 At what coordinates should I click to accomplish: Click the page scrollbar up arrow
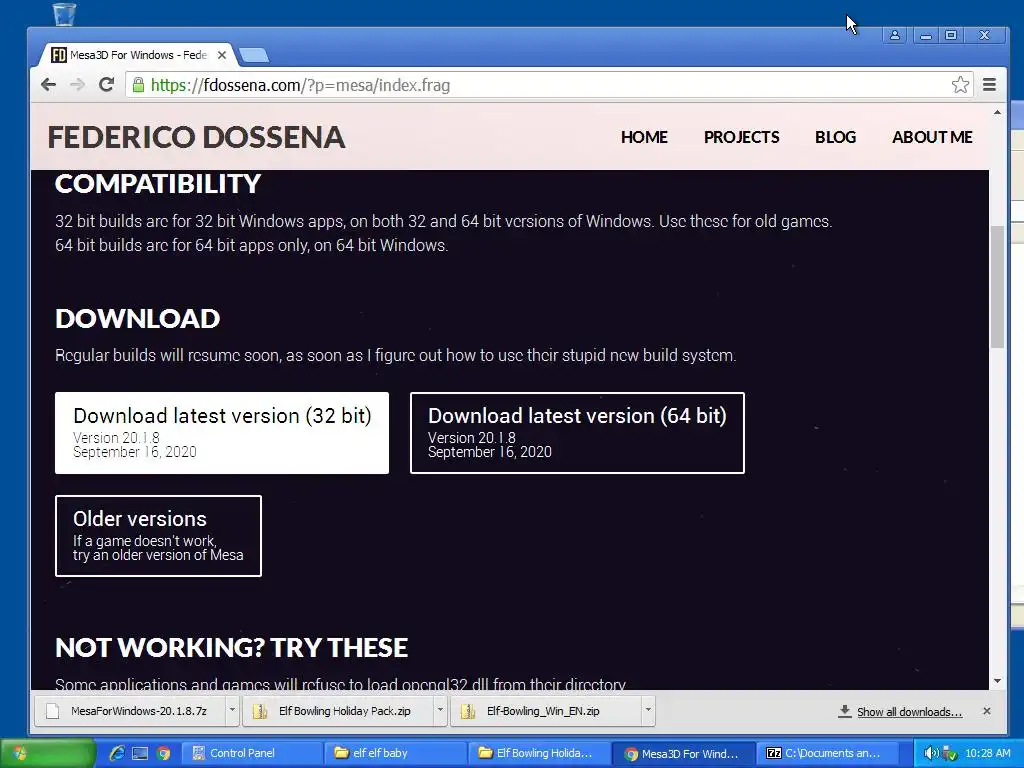[997, 112]
